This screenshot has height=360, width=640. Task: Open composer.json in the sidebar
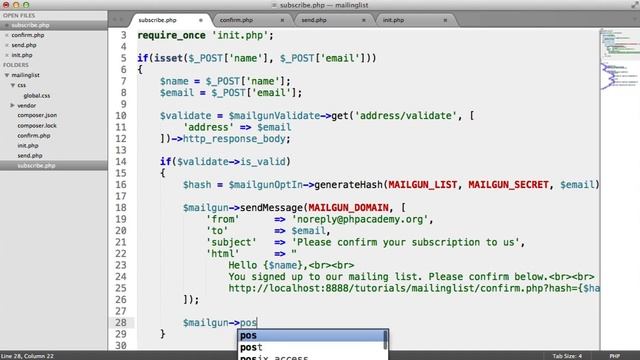pyautogui.click(x=37, y=115)
